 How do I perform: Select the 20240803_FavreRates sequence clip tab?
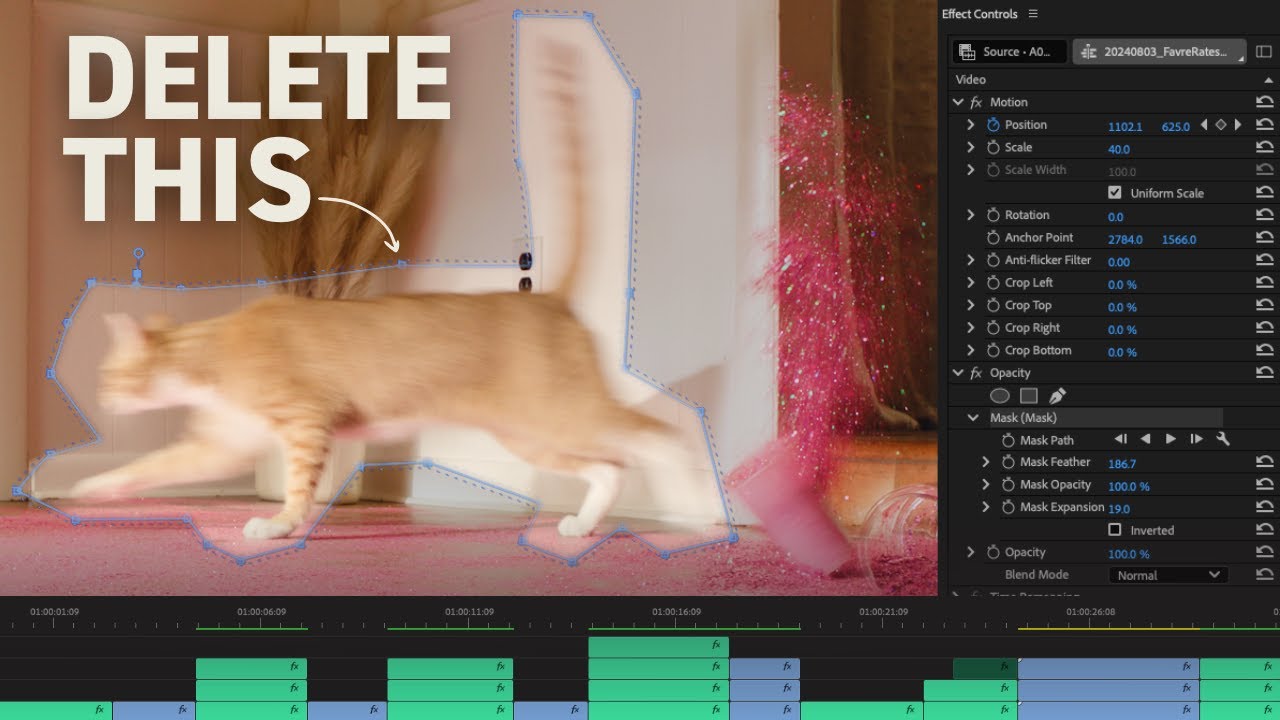(x=1160, y=52)
